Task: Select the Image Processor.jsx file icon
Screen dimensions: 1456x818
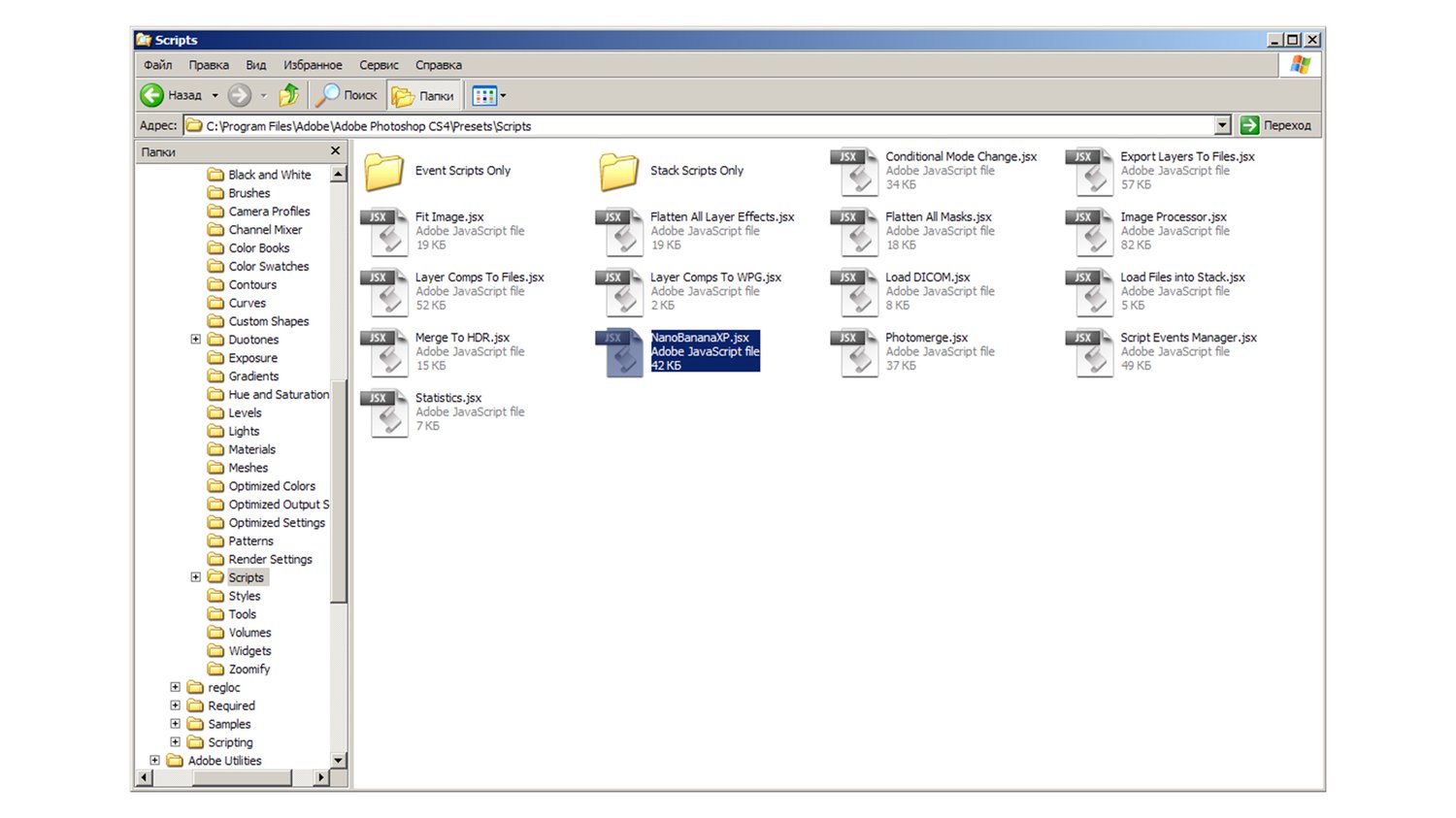Action: click(x=1089, y=232)
